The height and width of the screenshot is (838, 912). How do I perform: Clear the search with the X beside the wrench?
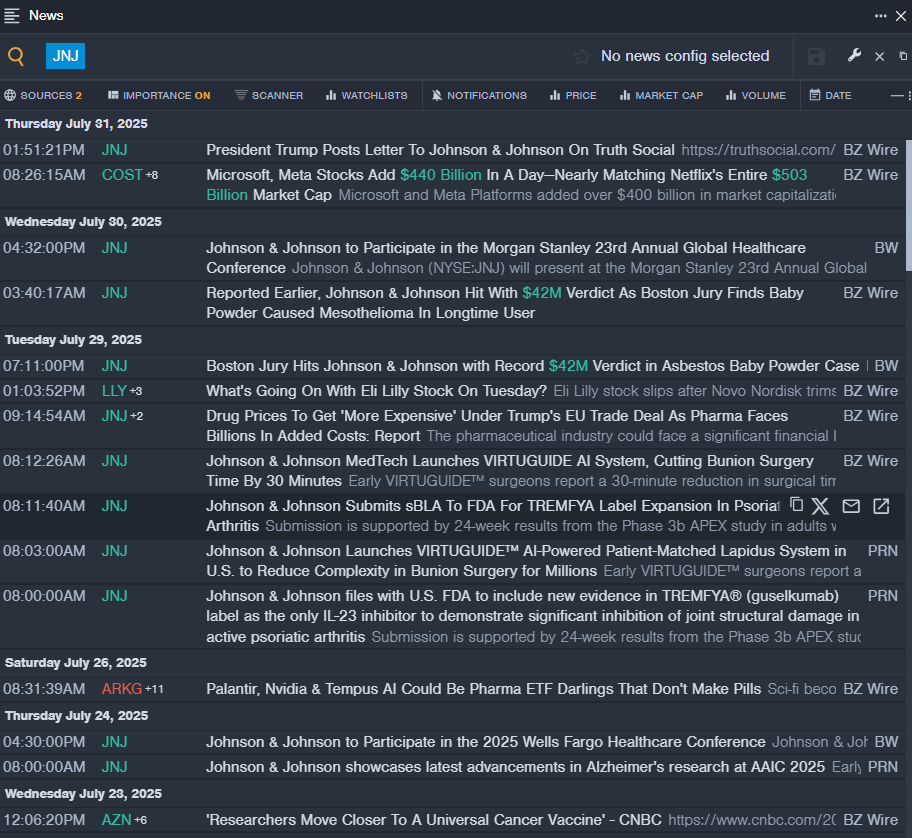(x=879, y=56)
